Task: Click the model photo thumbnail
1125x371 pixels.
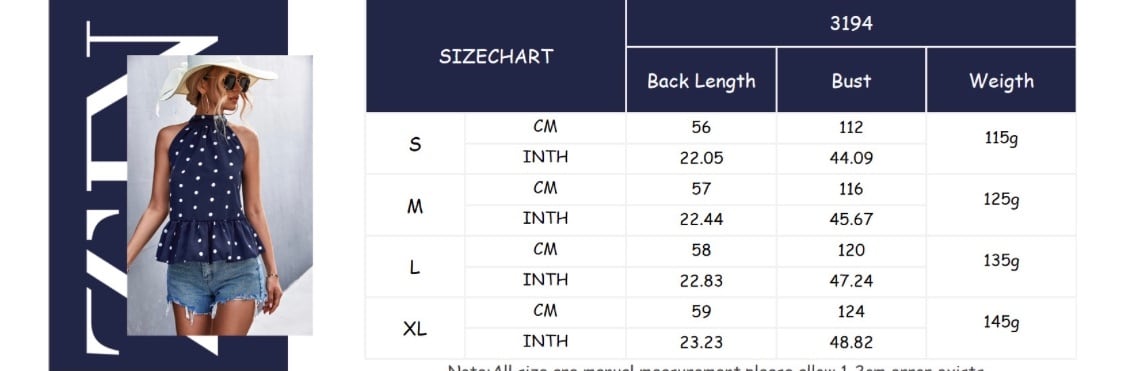Action: point(220,195)
